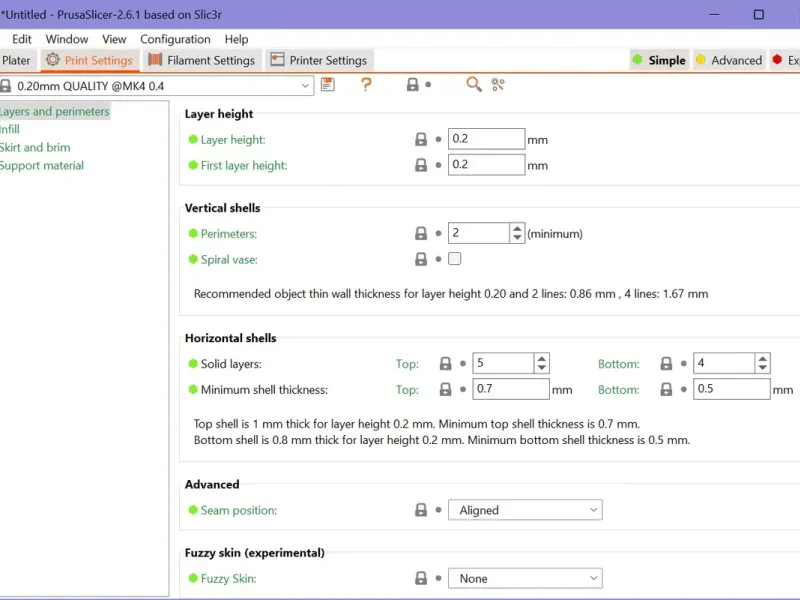The image size is (800, 600).
Task: Click the Fuzzy Skin label
Action: point(228,579)
